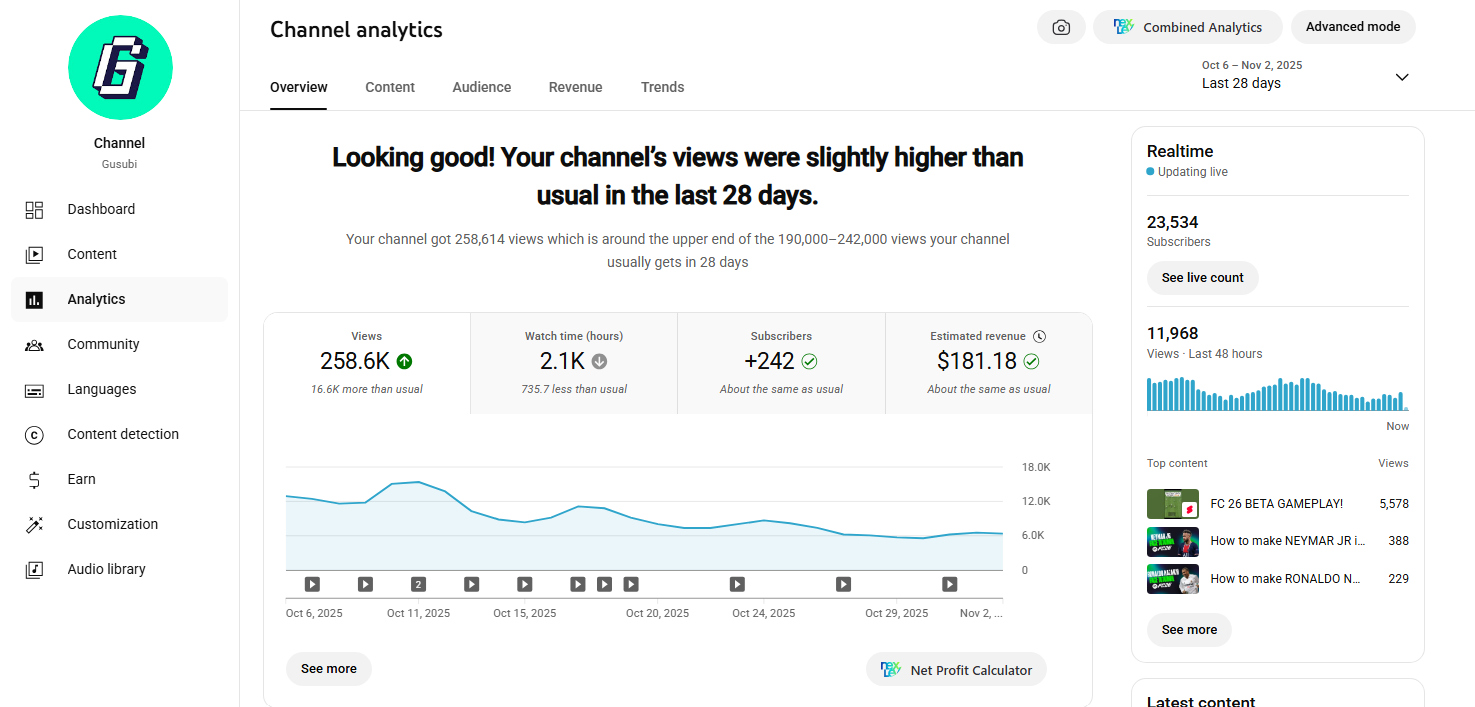Open Dashboard from the sidebar icon
1475x707 pixels.
pos(34,210)
